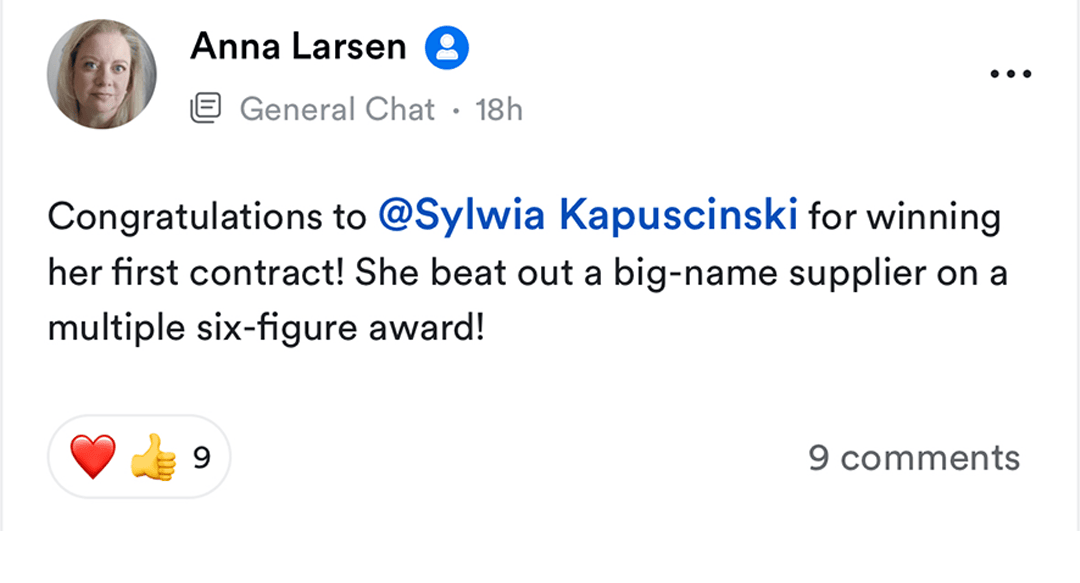This screenshot has height=583, width=1080.
Task: Open the three-dot post options menu
Action: [x=1009, y=74]
